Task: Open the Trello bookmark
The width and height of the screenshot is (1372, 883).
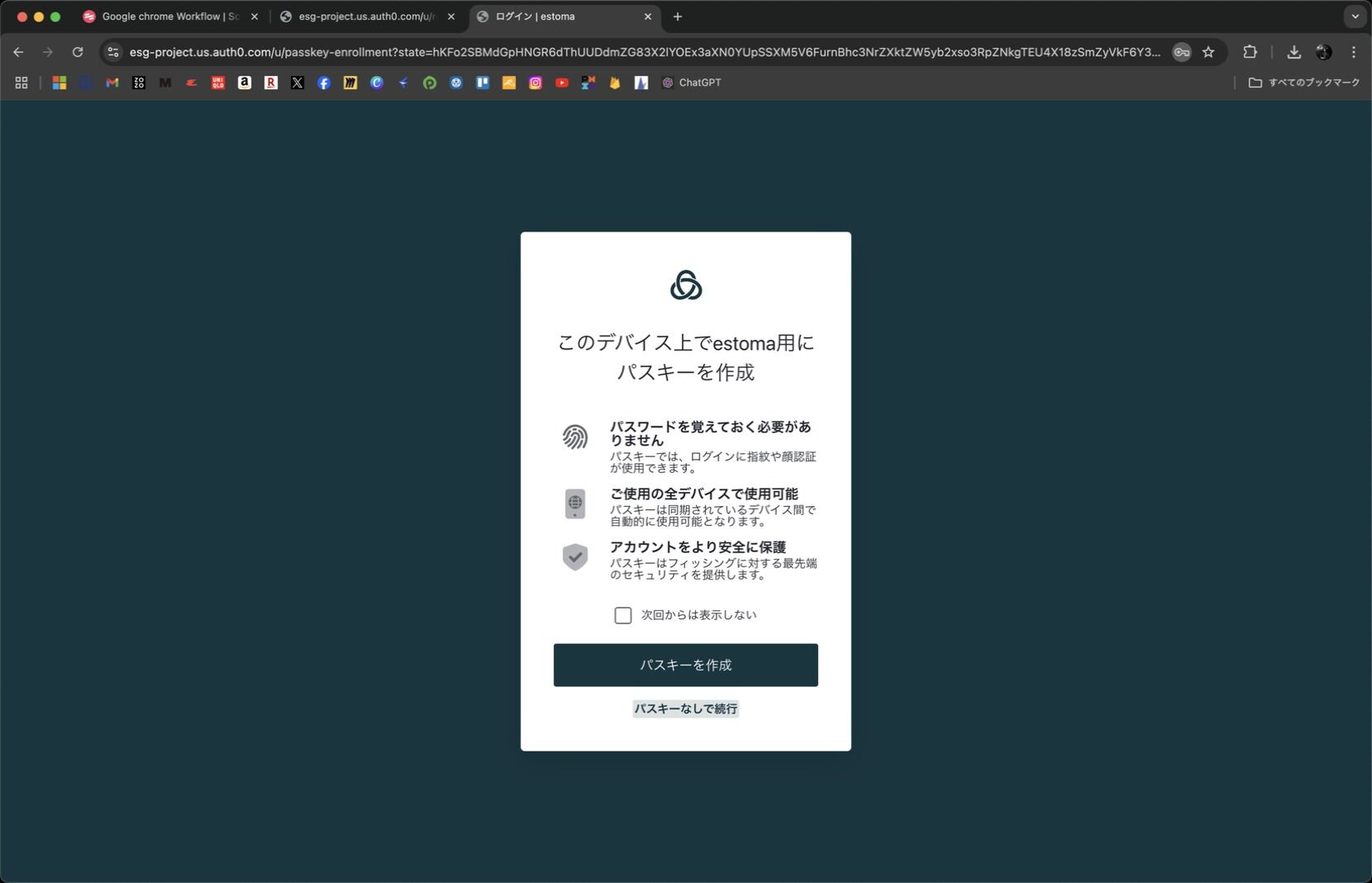Action: click(x=483, y=83)
